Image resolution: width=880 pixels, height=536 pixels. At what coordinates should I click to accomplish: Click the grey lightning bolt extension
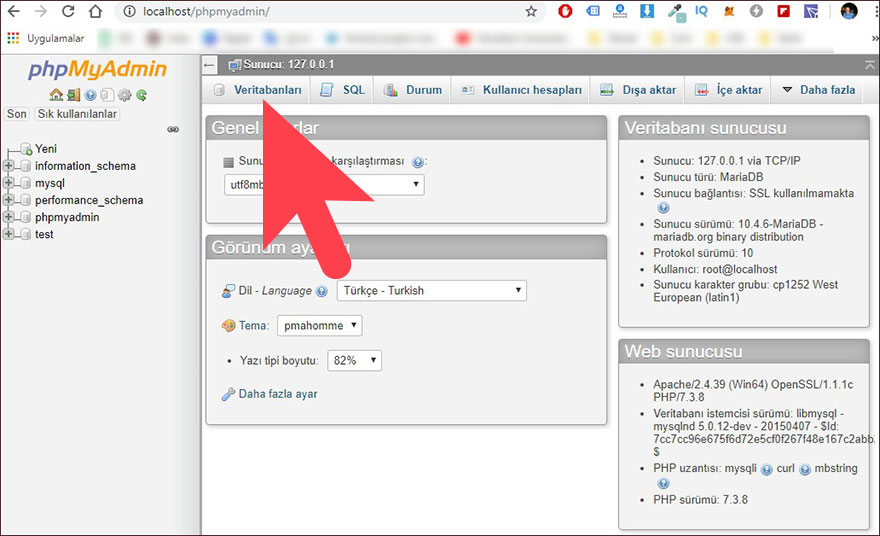[756, 11]
